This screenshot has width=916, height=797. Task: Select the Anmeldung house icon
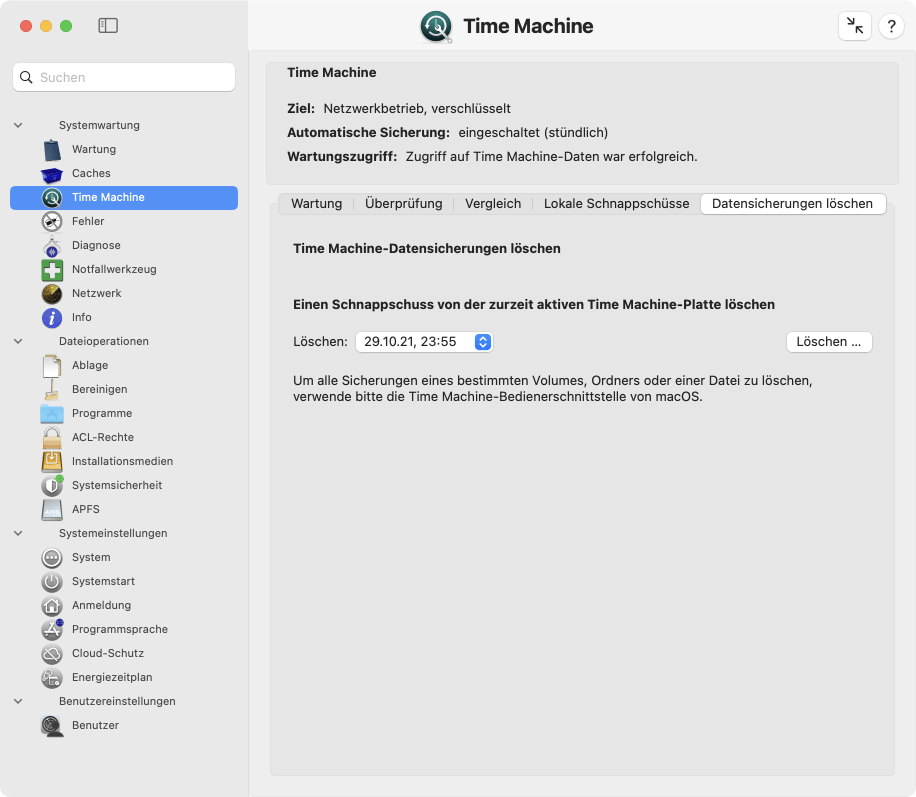52,605
